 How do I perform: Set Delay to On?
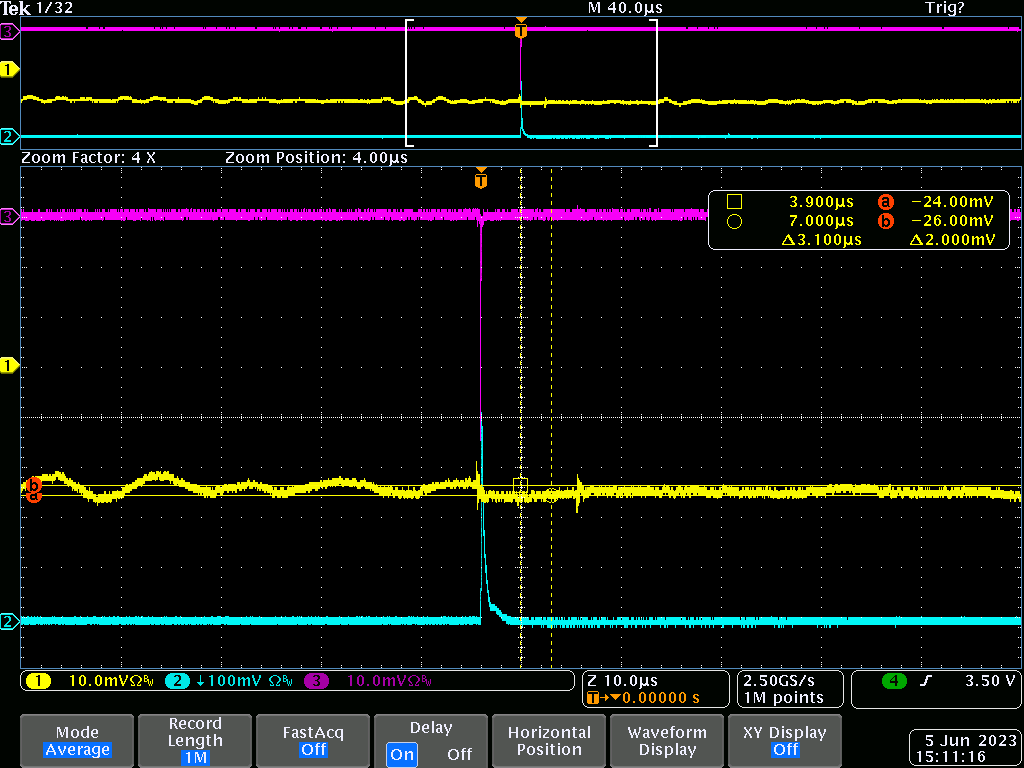pyautogui.click(x=403, y=754)
